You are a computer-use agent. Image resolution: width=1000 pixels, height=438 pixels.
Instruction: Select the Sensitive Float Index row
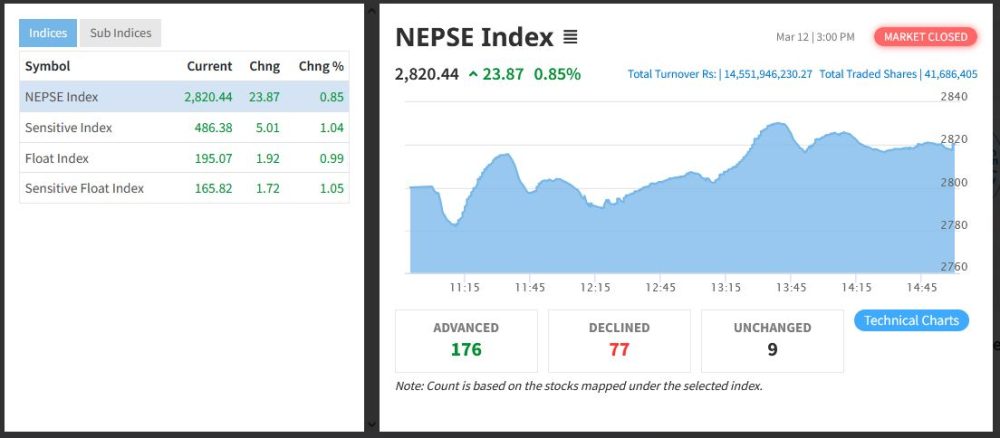click(184, 188)
